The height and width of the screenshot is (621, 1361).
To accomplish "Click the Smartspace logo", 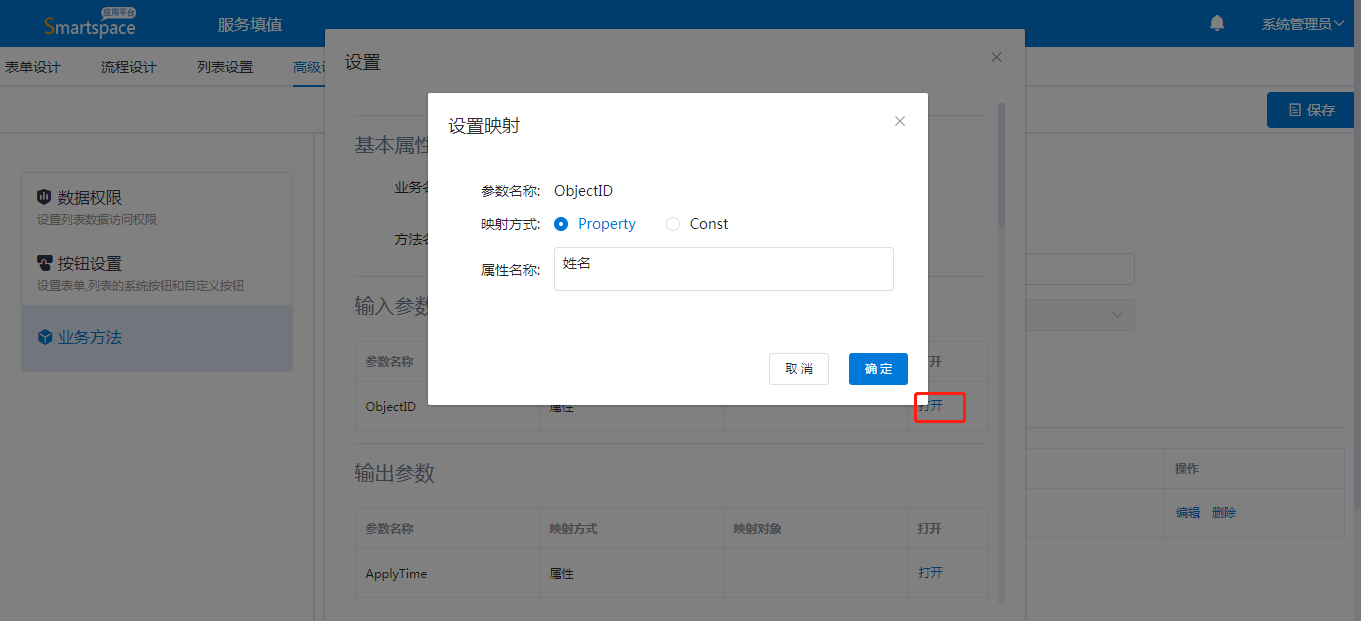I will click(x=90, y=23).
